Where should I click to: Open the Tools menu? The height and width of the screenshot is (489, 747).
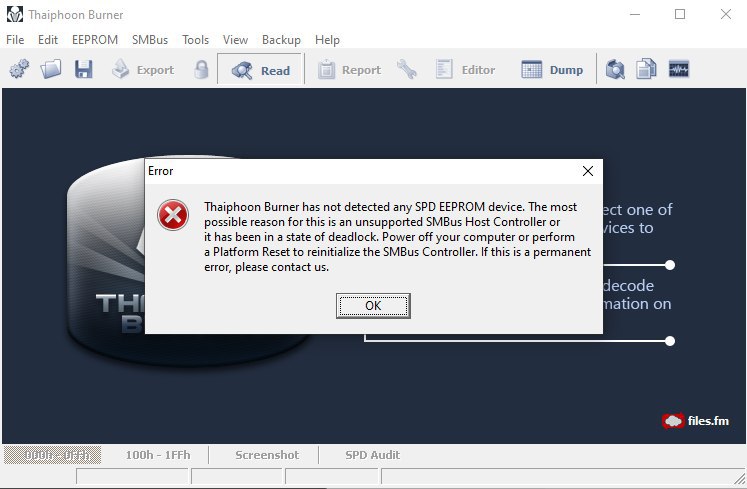pos(195,40)
